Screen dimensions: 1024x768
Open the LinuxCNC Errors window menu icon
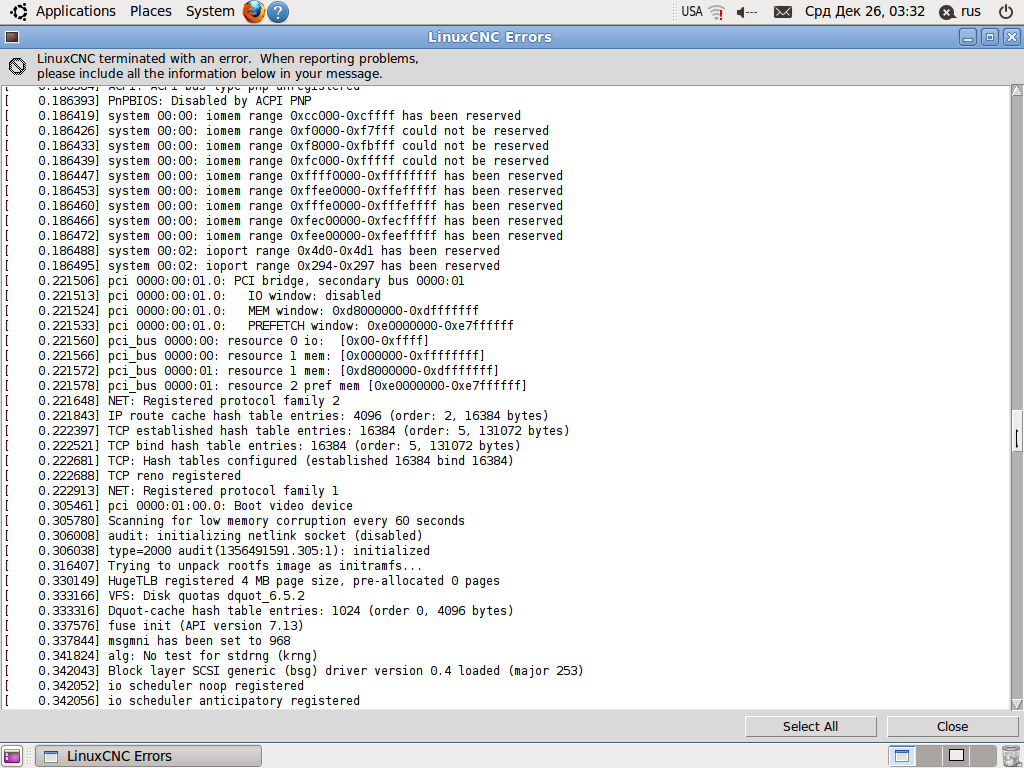(12, 37)
